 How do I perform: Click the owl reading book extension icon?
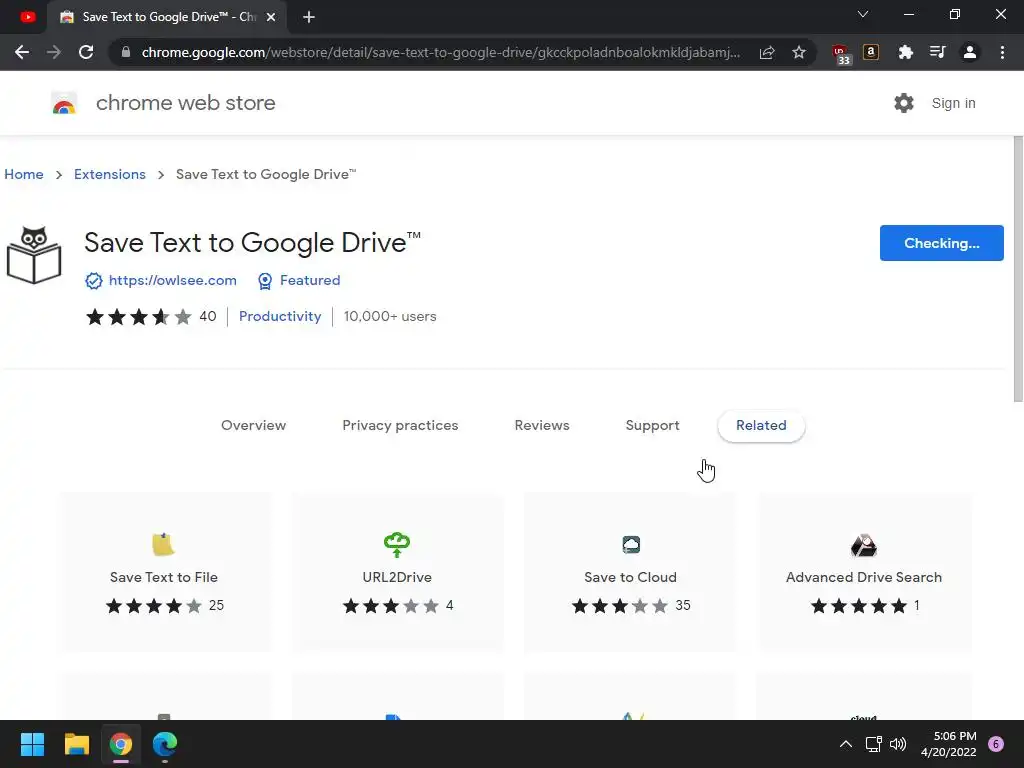click(34, 255)
